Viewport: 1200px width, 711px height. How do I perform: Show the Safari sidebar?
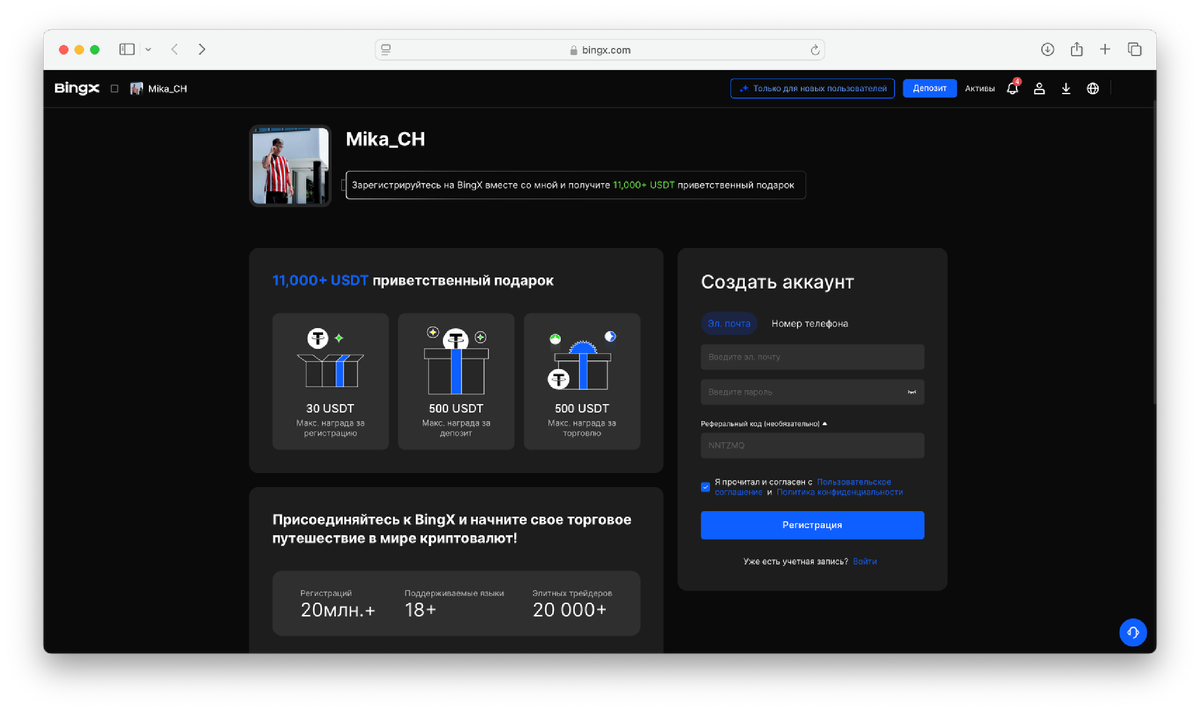click(x=127, y=49)
